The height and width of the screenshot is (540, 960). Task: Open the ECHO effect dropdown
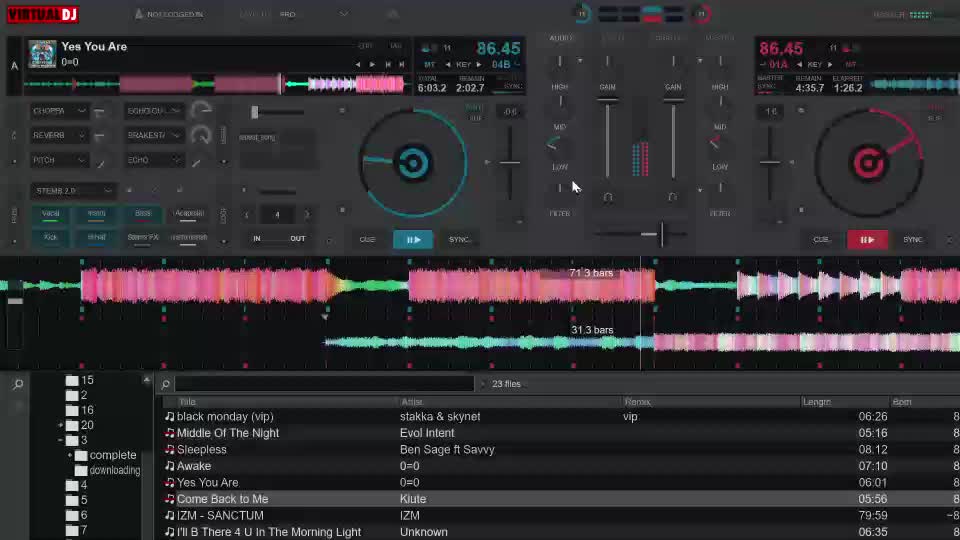point(154,160)
